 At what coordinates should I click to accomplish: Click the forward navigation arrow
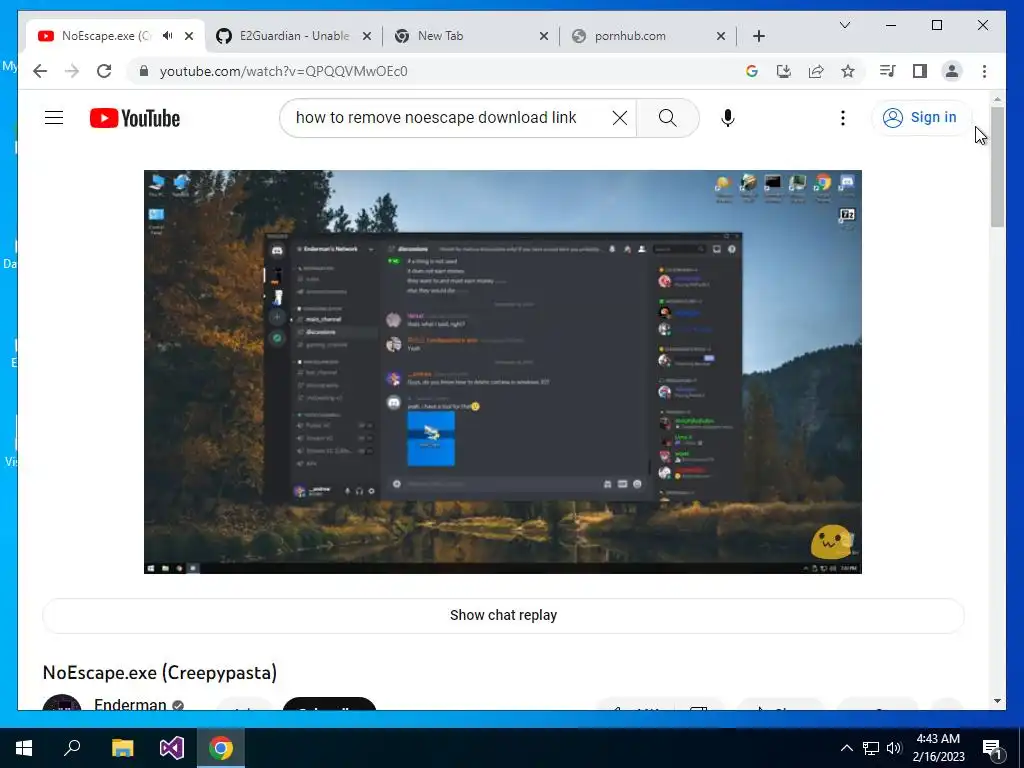click(72, 71)
